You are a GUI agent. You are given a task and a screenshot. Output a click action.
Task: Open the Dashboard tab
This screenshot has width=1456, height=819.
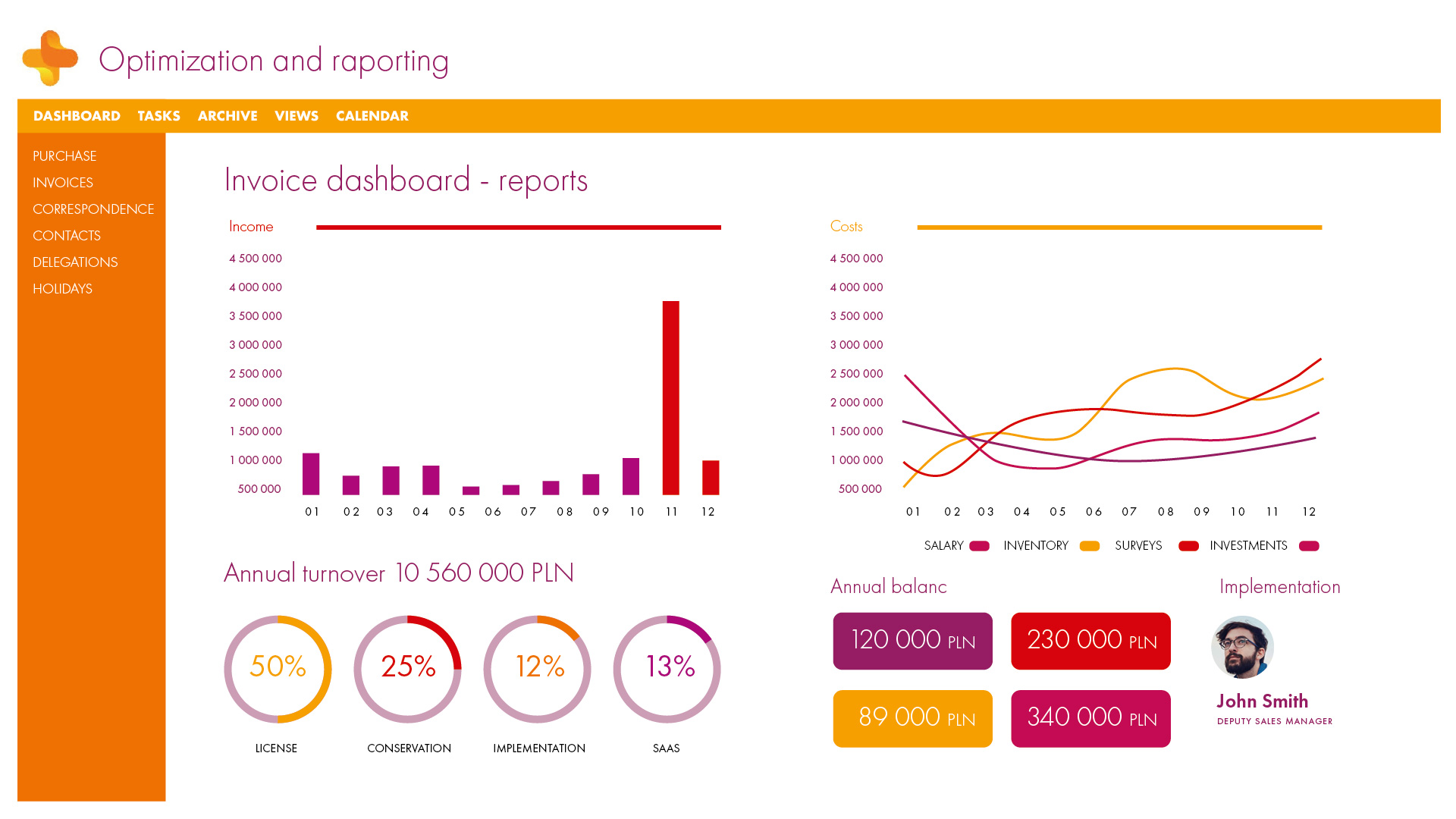[x=77, y=116]
